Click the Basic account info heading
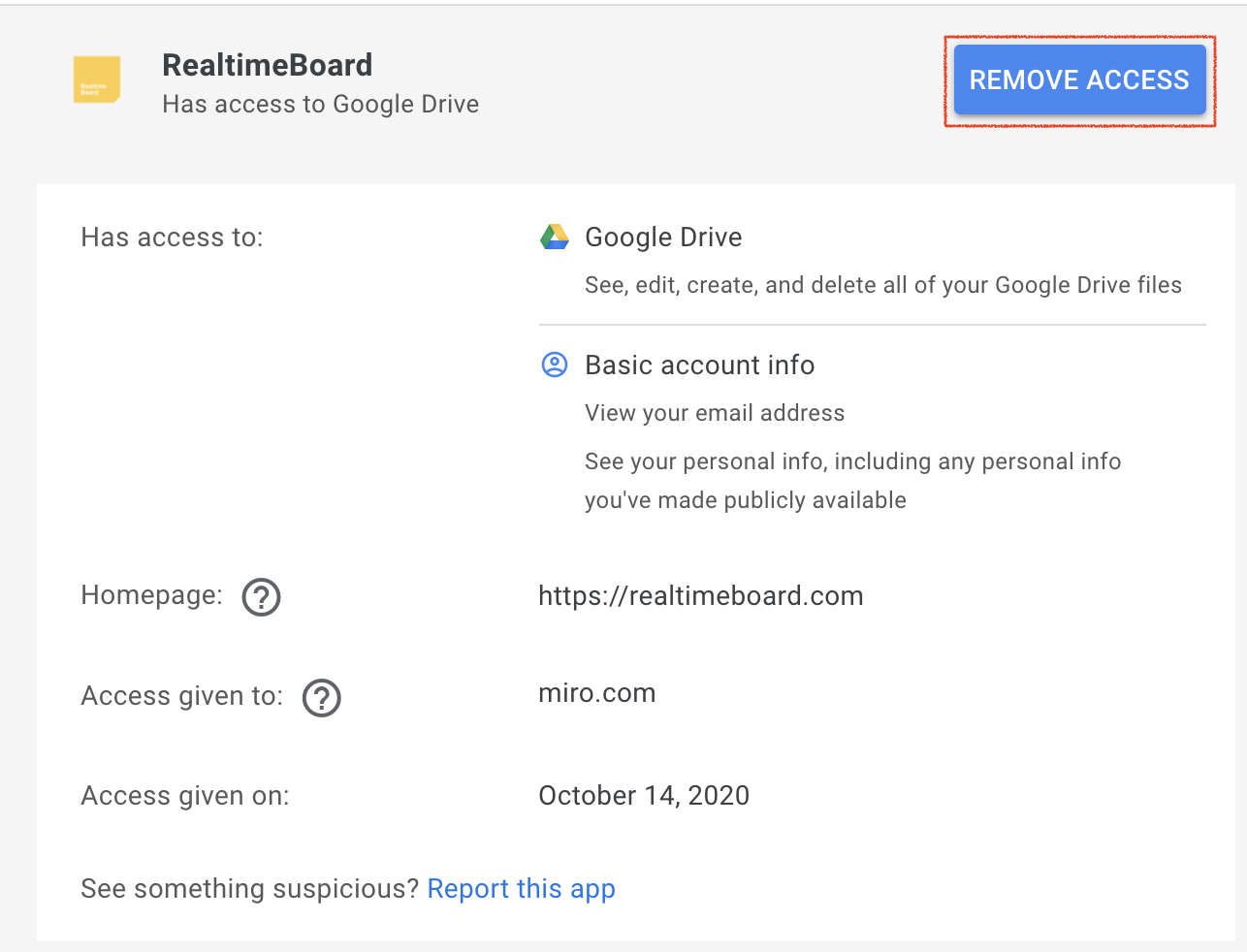 pos(699,365)
